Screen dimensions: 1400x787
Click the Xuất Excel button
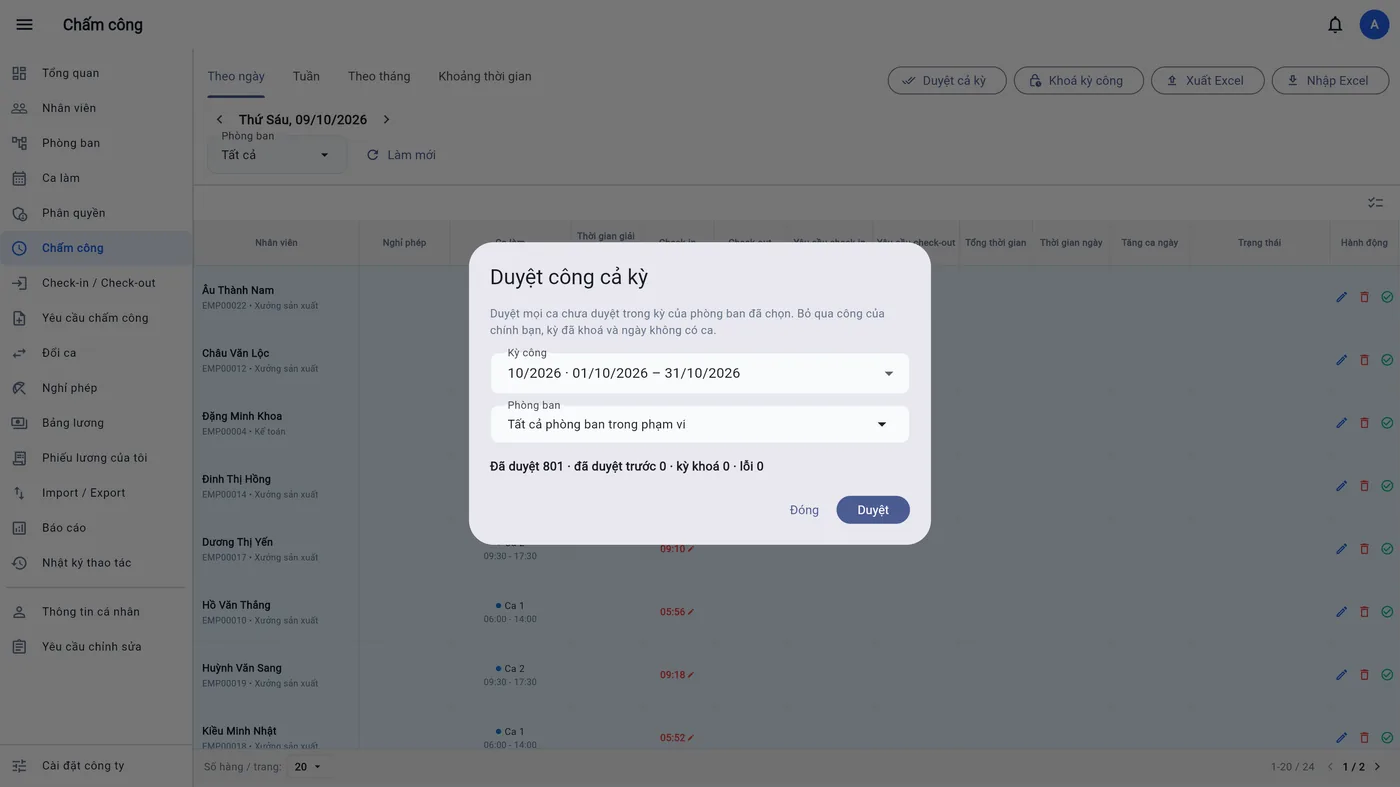[1208, 81]
